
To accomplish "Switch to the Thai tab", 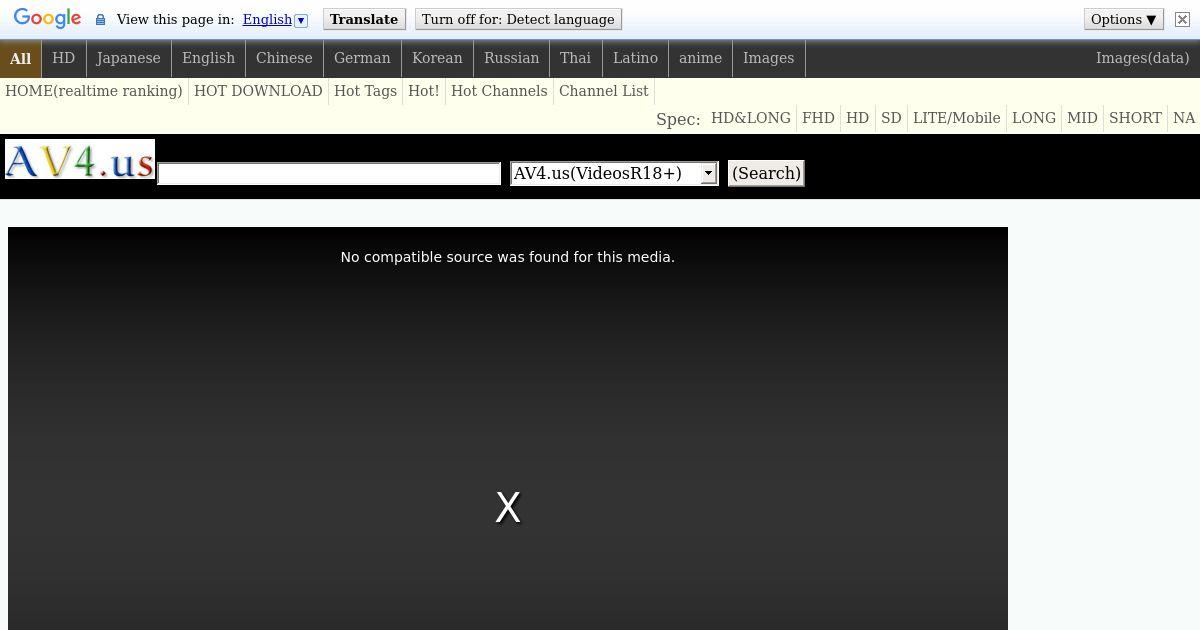I will pos(575,58).
